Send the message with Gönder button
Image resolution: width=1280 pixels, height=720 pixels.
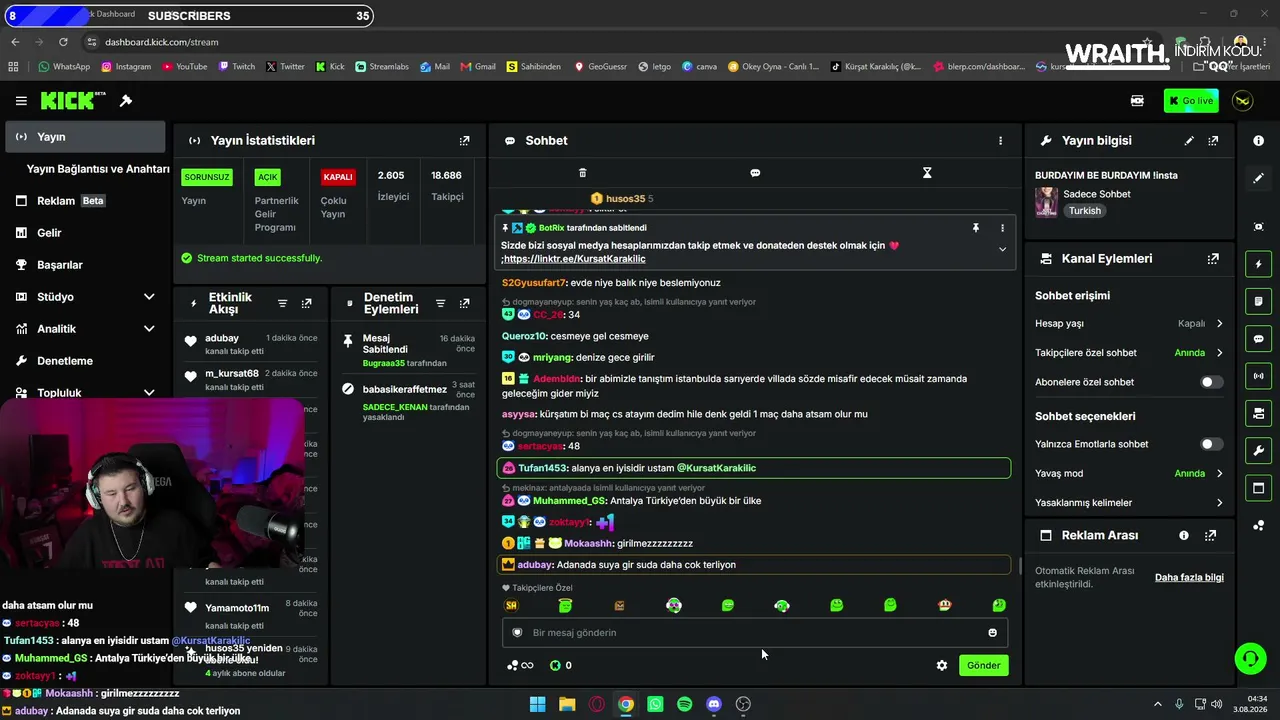coord(983,665)
